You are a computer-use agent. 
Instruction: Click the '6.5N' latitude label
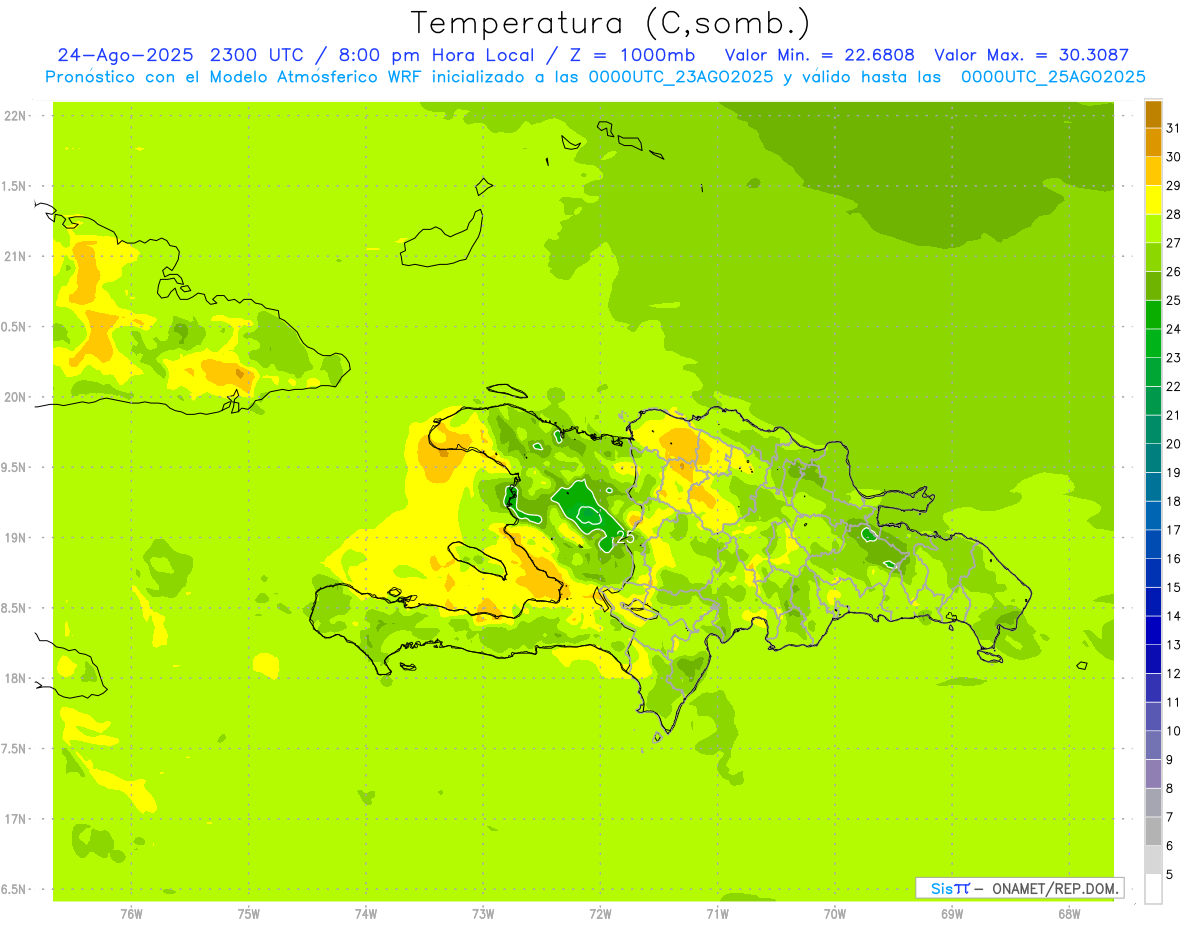tap(15, 889)
